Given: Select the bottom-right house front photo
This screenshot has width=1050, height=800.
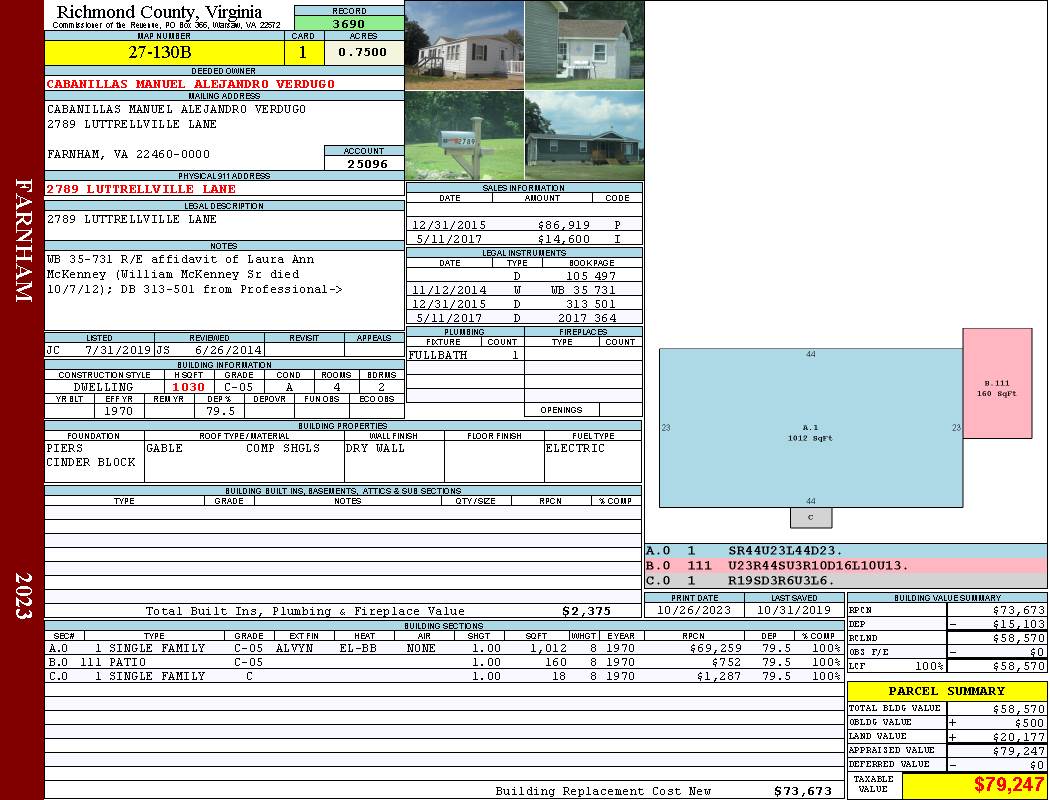Looking at the screenshot, I should (584, 136).
